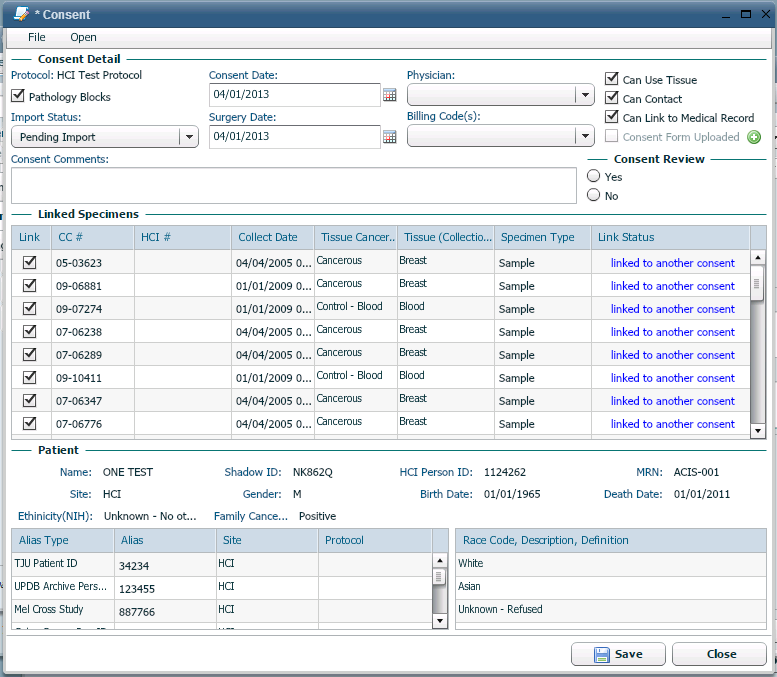Click the Alias Type column header
The width and height of the screenshot is (777, 677).
[63, 540]
